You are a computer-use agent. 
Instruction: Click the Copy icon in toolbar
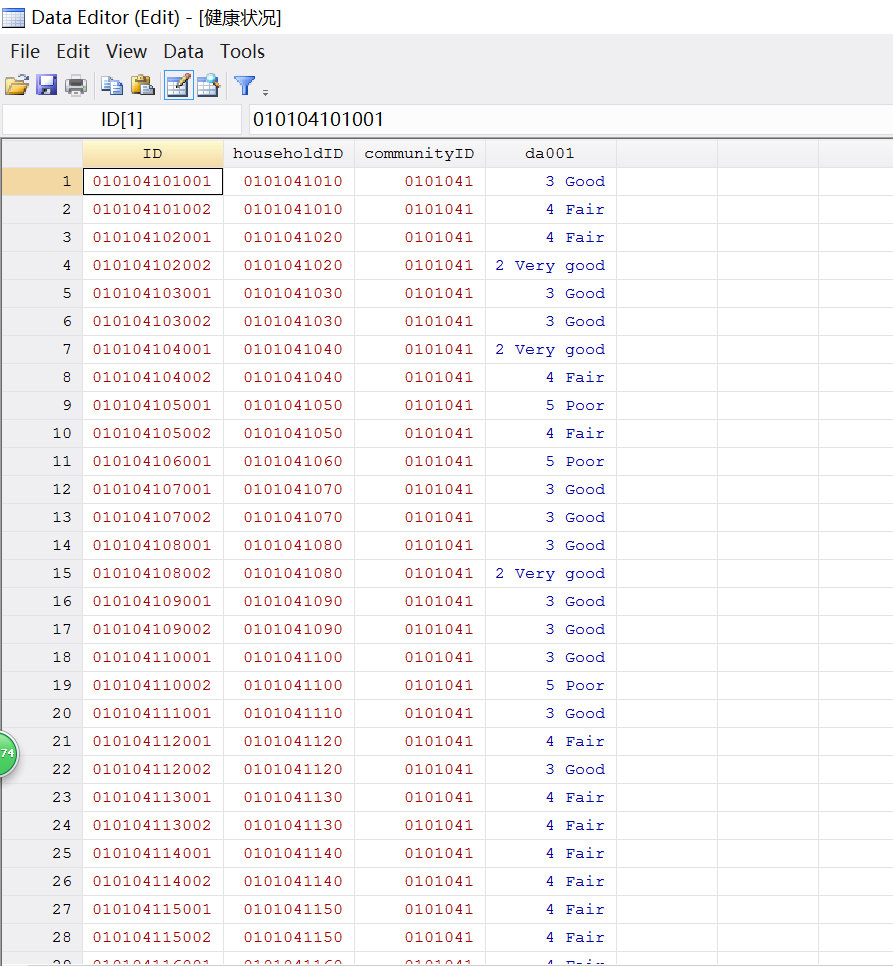pos(112,86)
